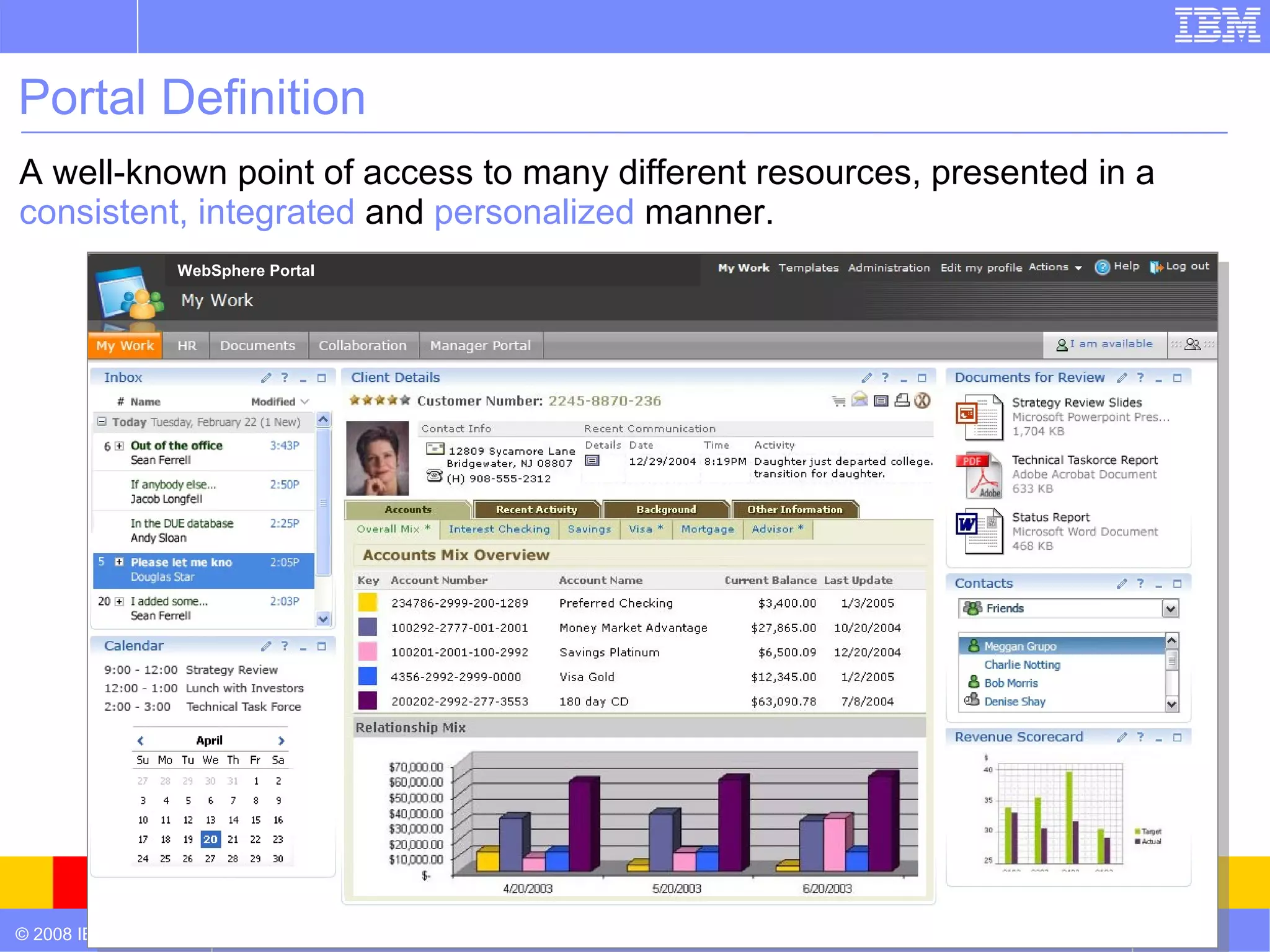This screenshot has width=1270, height=952.
Task: Click the telephone icon next to home number
Action: point(435,476)
